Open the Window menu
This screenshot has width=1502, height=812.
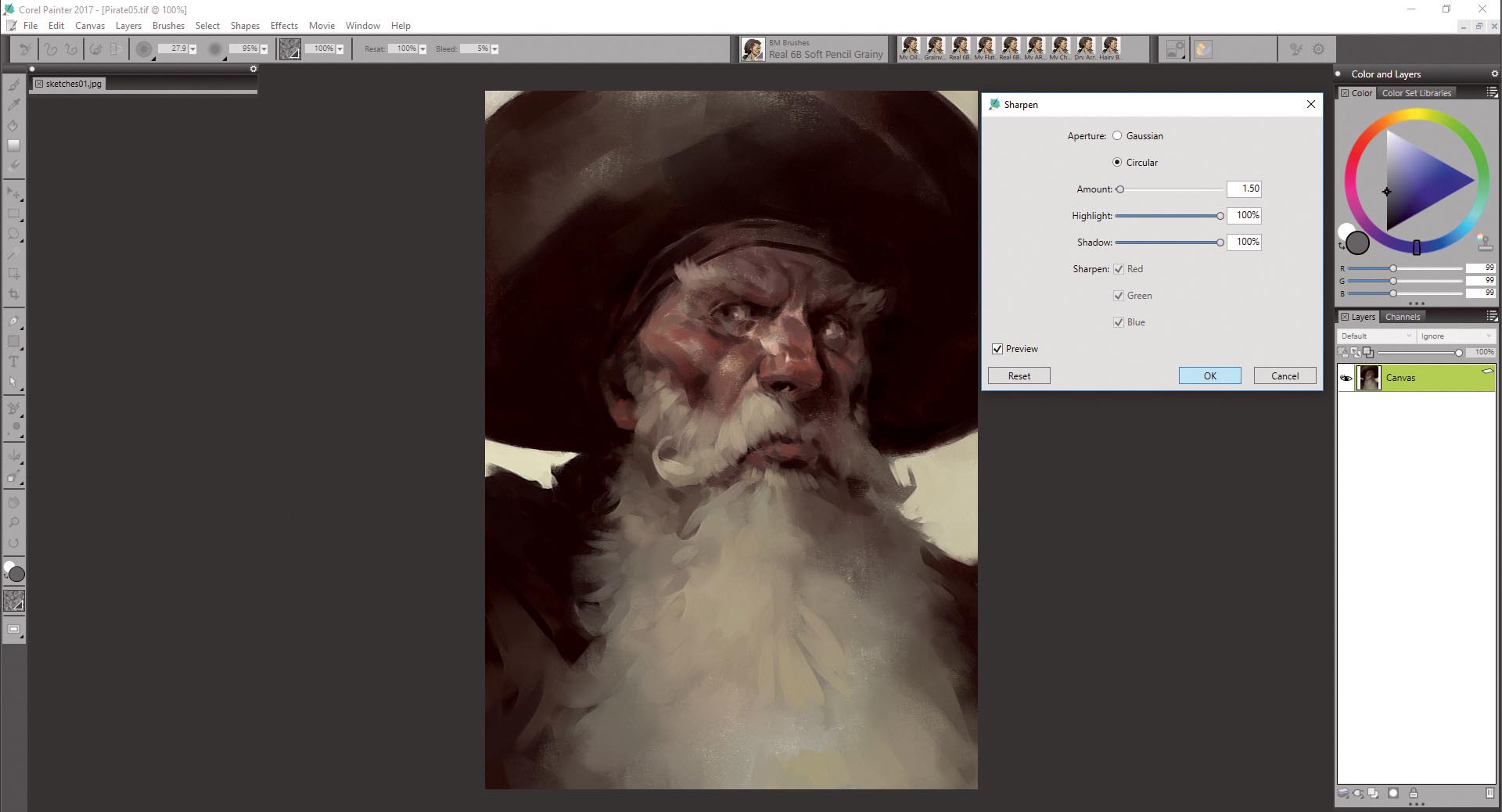tap(363, 26)
